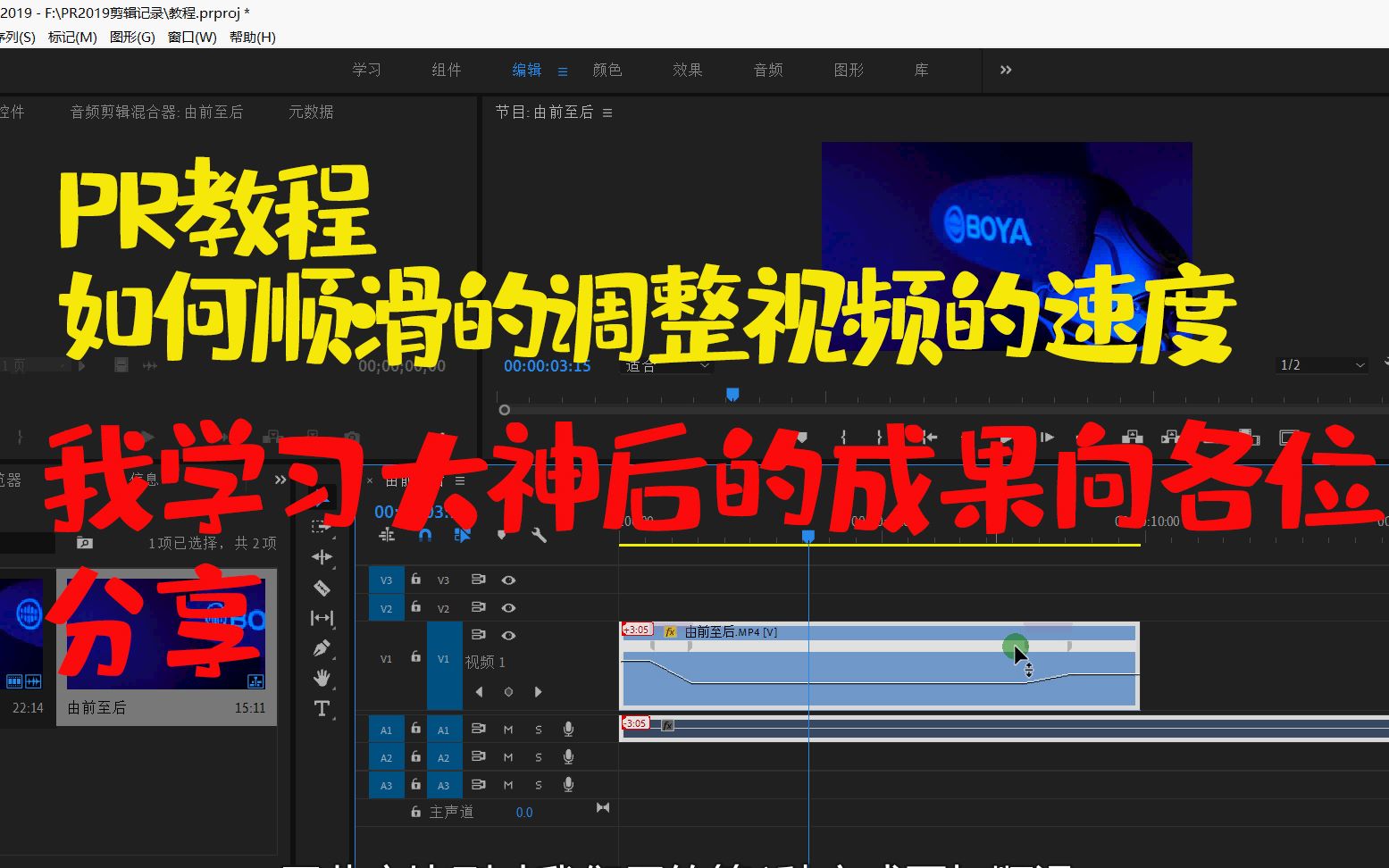This screenshot has width=1389, height=868.
Task: Open the timeline settings wrench icon
Action: [x=539, y=536]
